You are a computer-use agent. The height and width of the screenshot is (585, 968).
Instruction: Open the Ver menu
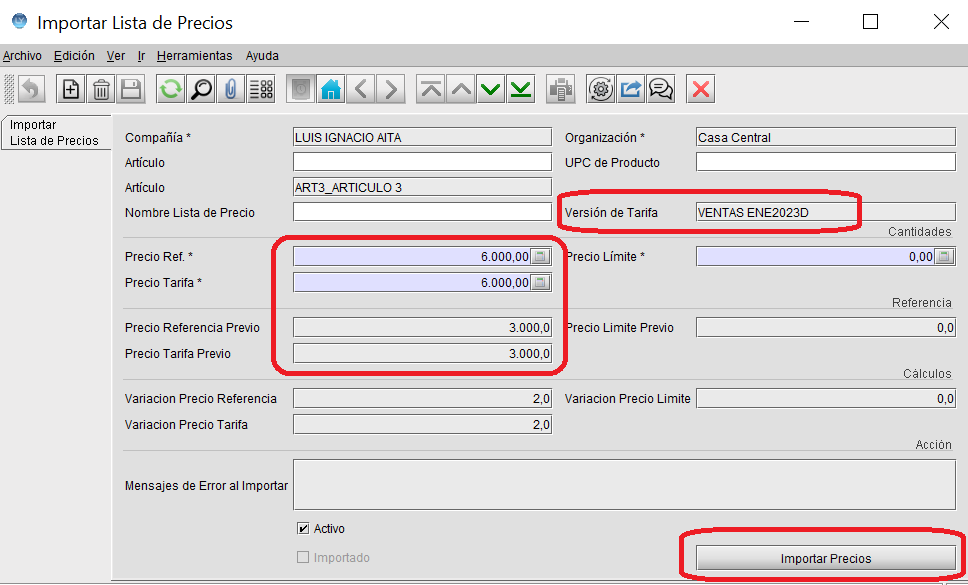click(x=116, y=56)
